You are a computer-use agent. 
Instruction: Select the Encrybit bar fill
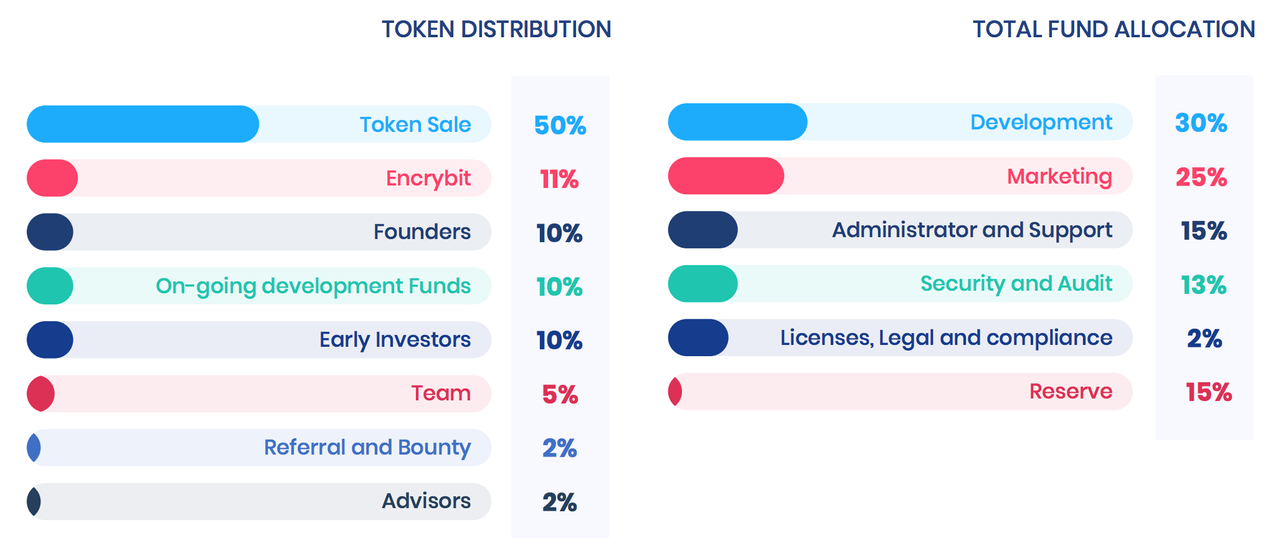tap(52, 178)
